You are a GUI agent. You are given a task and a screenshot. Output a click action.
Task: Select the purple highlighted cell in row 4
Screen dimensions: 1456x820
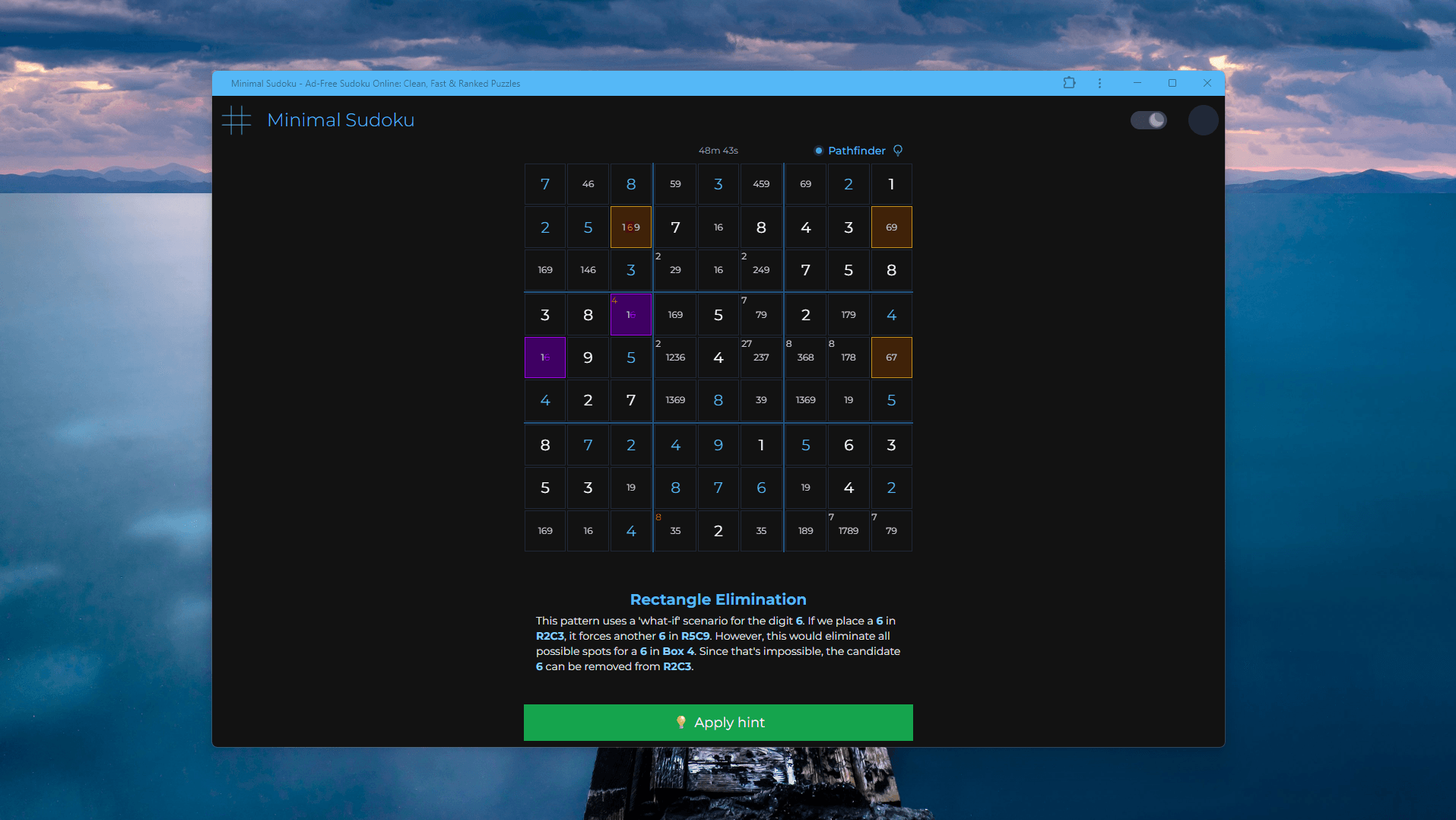631,314
